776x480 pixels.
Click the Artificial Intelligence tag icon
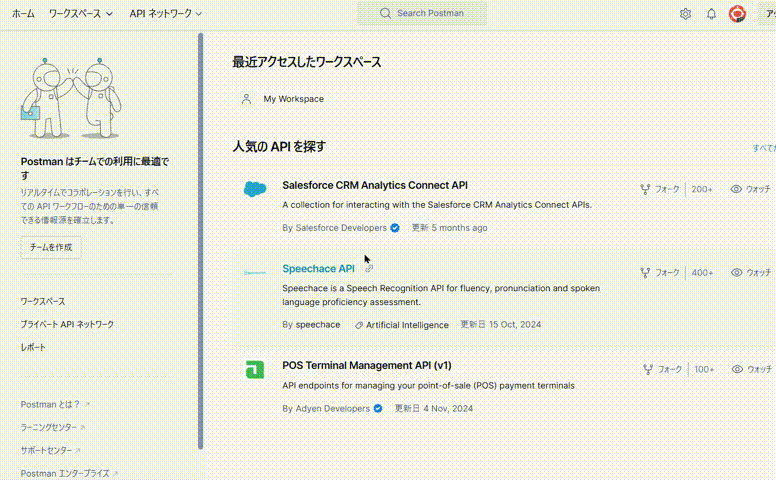(359, 325)
